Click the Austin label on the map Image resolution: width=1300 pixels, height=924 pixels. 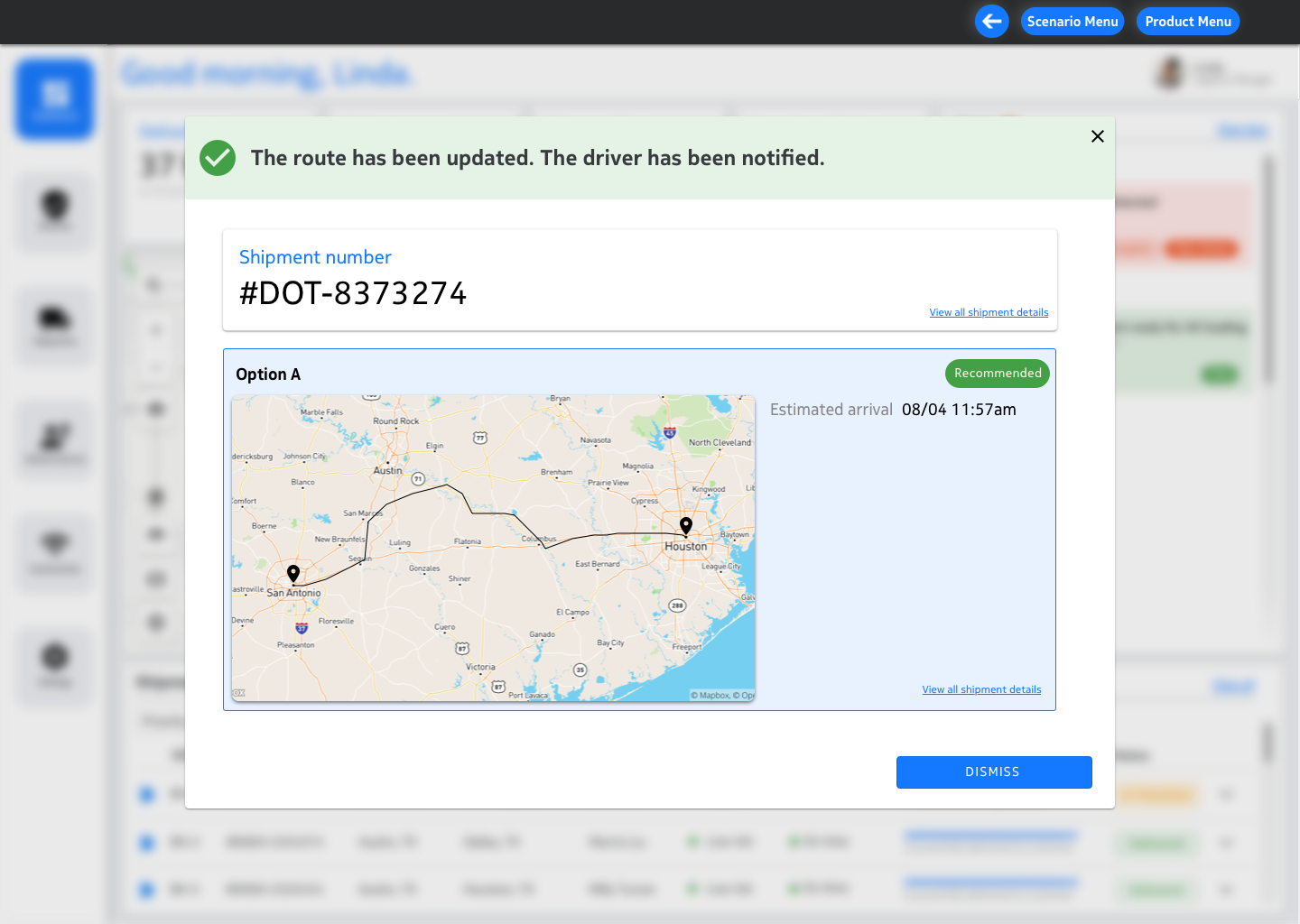388,471
